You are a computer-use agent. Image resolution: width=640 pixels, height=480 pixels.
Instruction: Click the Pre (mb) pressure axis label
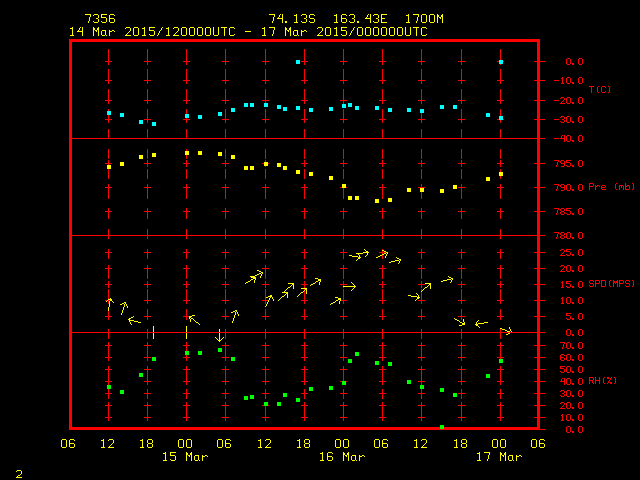click(611, 187)
